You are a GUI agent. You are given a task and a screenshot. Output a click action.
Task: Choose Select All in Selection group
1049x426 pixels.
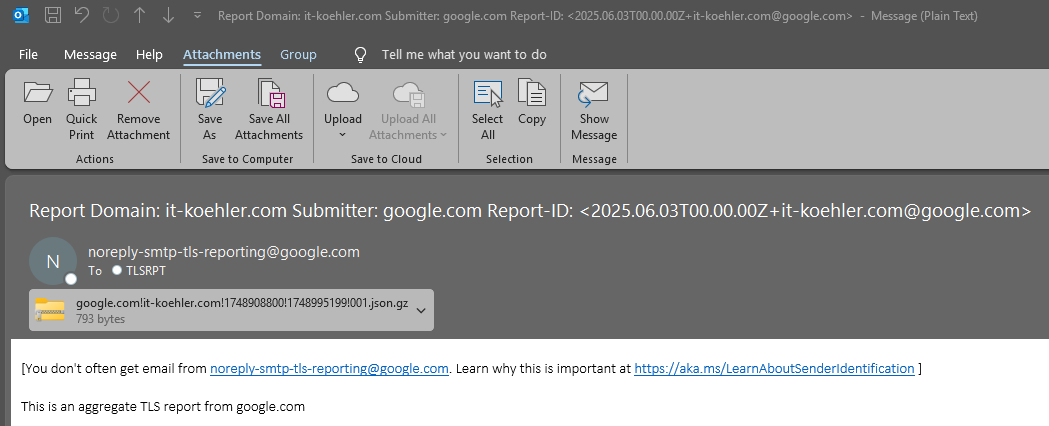click(488, 110)
